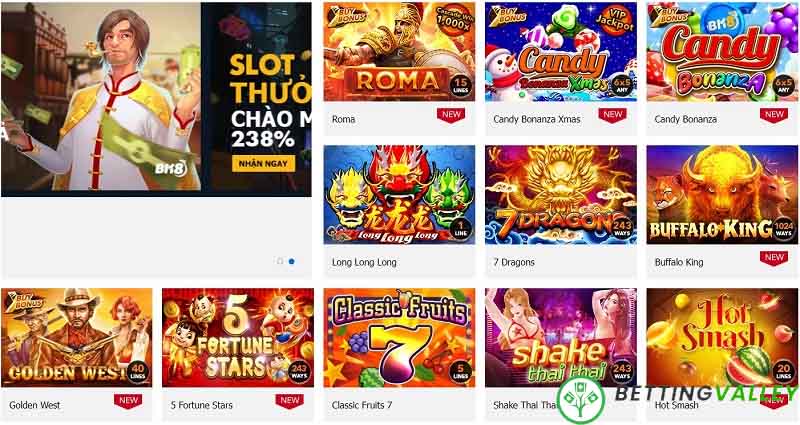Launch the Classic Fruits 7 thumbnail

click(x=399, y=338)
